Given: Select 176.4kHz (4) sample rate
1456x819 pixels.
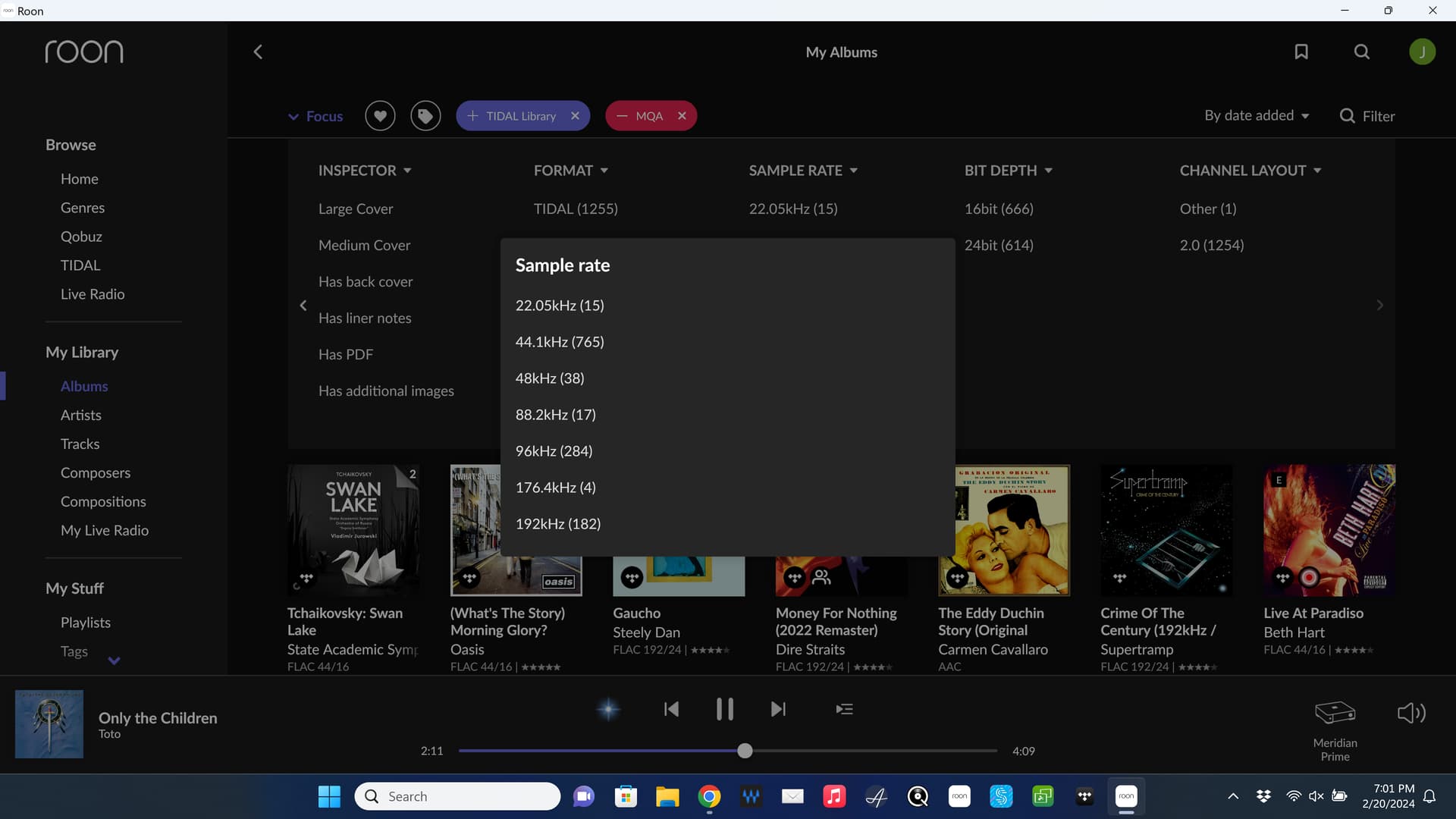Looking at the screenshot, I should pos(556,488).
